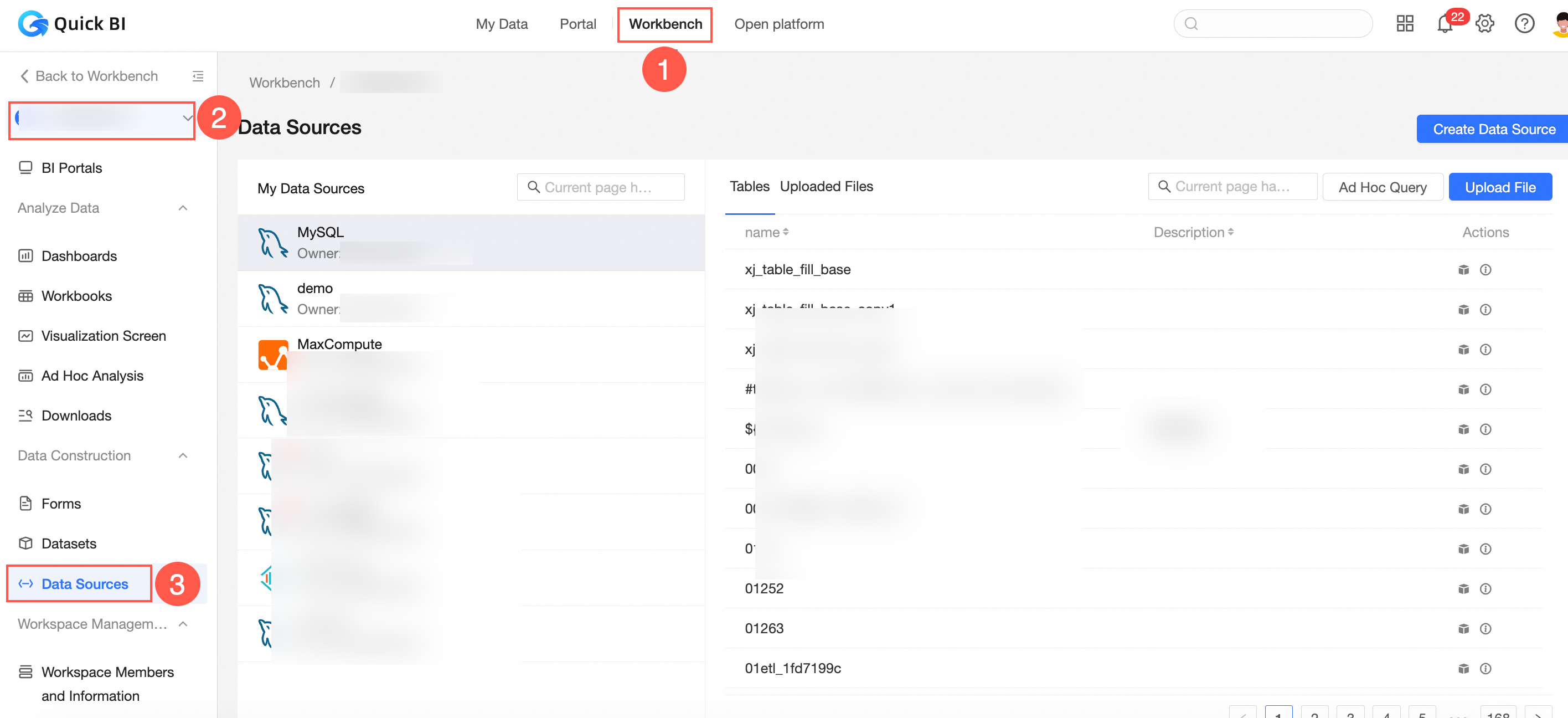The image size is (1568, 718).
Task: Select the MySQL data source
Action: pyautogui.click(x=471, y=242)
